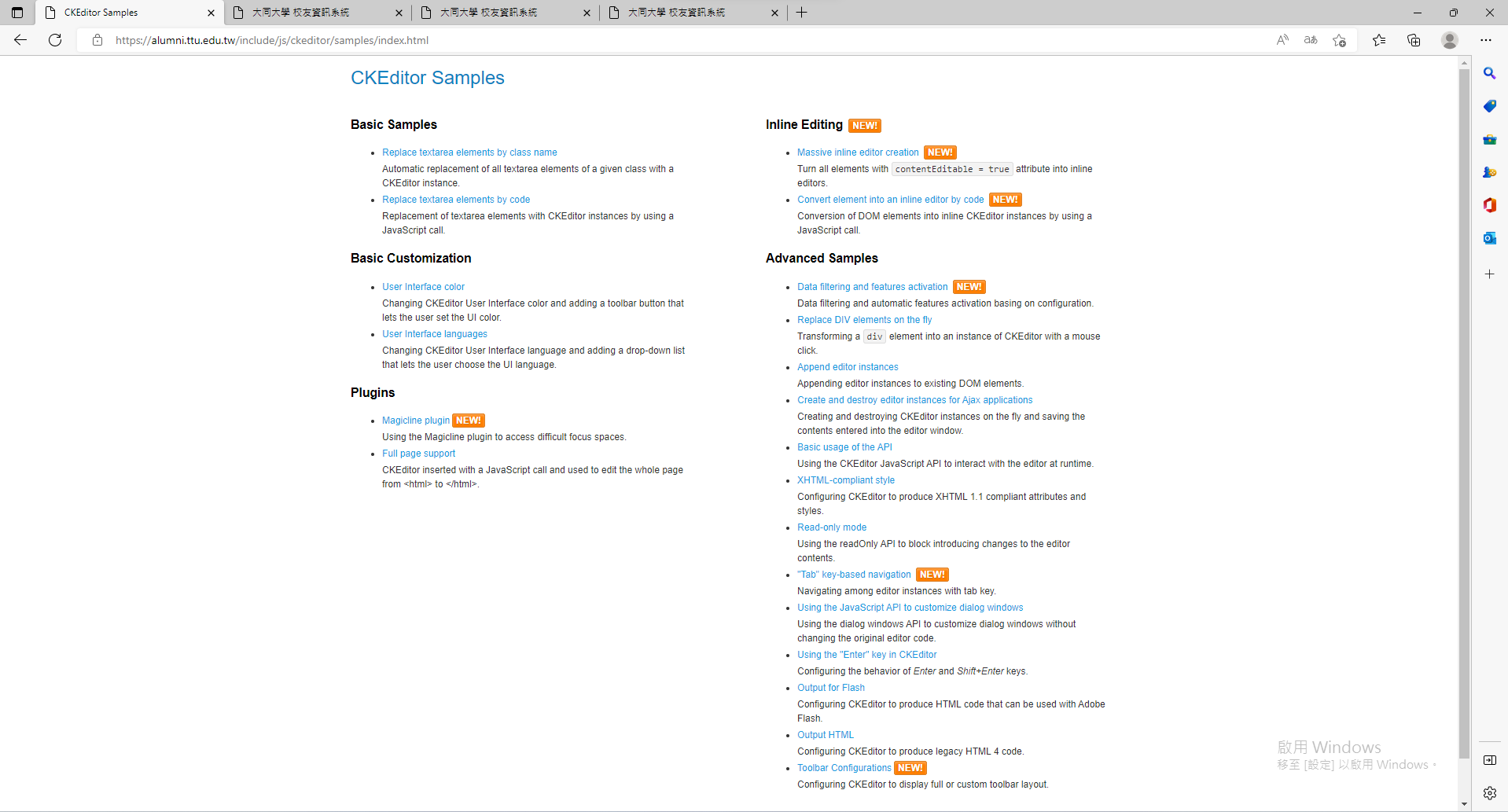The height and width of the screenshot is (812, 1508).
Task: Open the 'Read-only mode' sample
Action: click(x=832, y=527)
